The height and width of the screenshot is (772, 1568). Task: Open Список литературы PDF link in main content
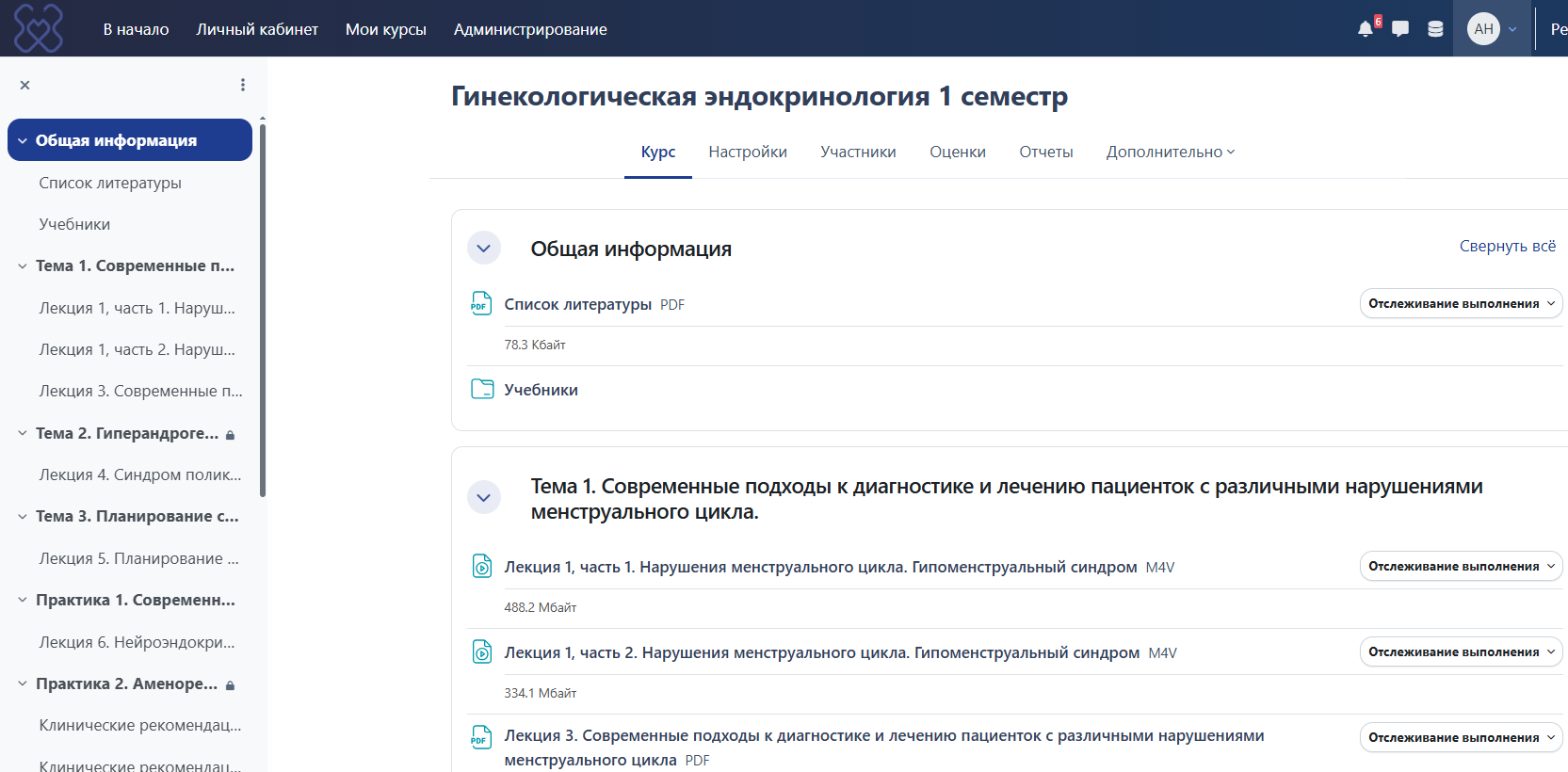(x=578, y=304)
